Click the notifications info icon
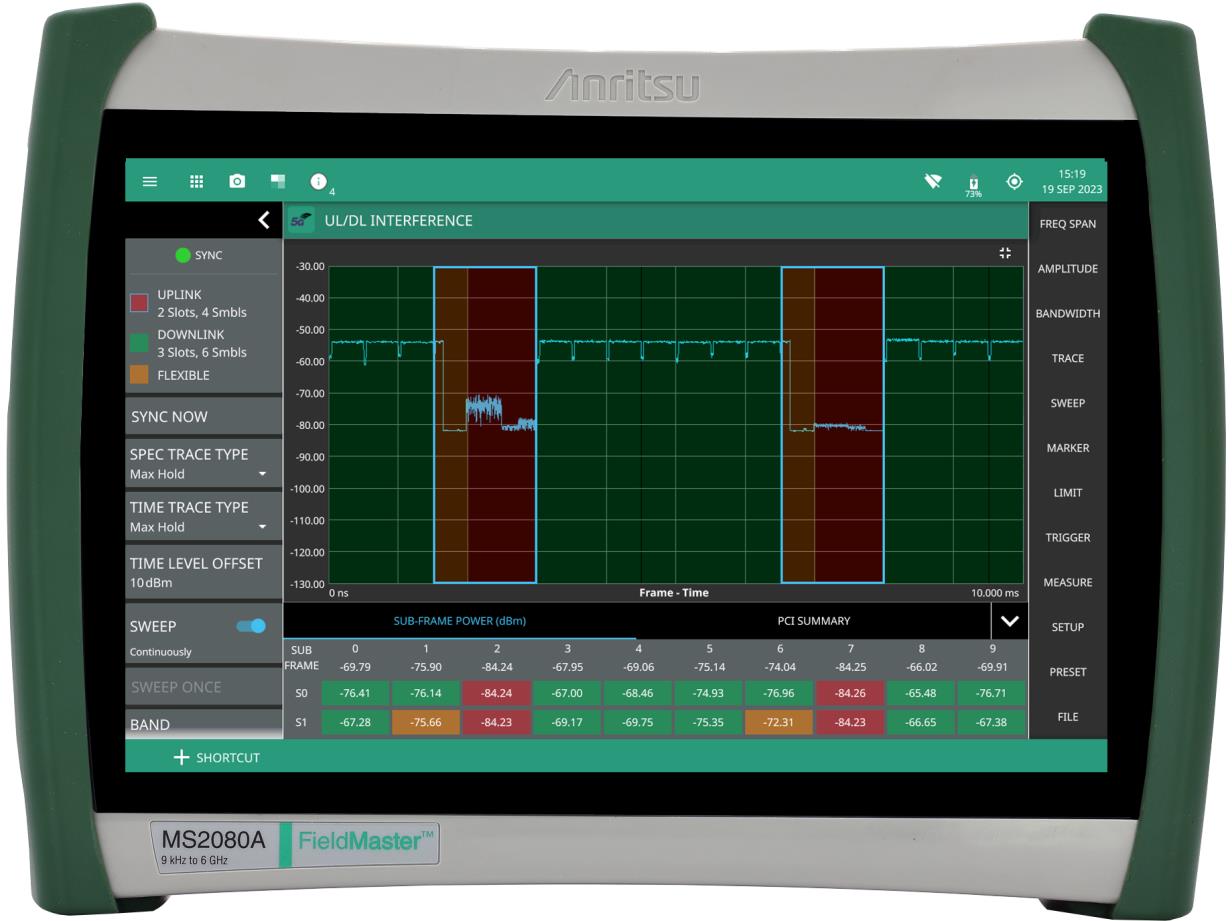The height and width of the screenshot is (921, 1232). (319, 182)
